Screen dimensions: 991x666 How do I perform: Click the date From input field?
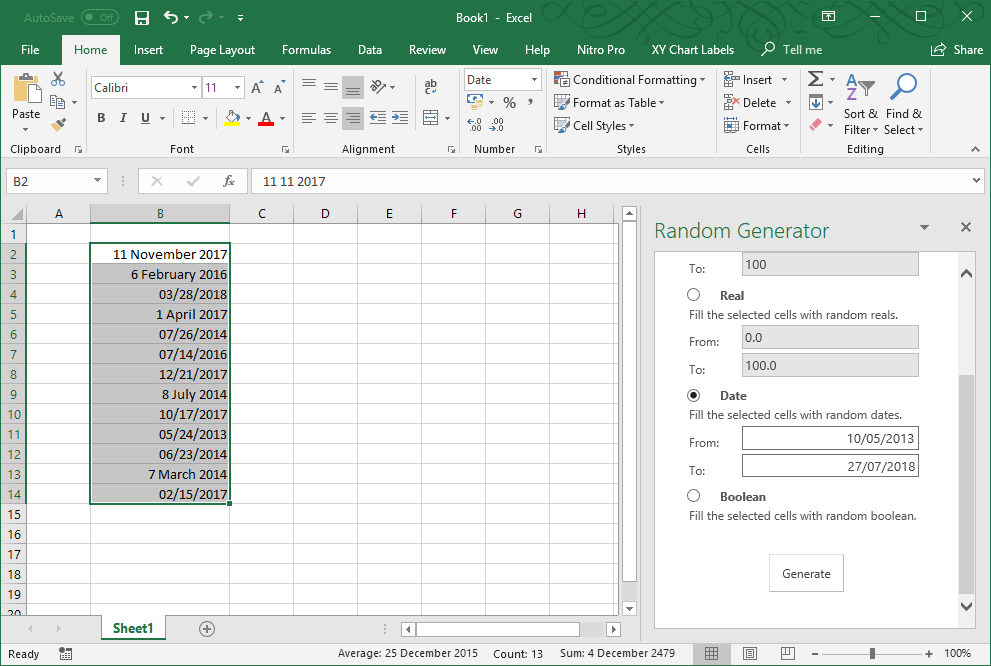[x=829, y=438]
